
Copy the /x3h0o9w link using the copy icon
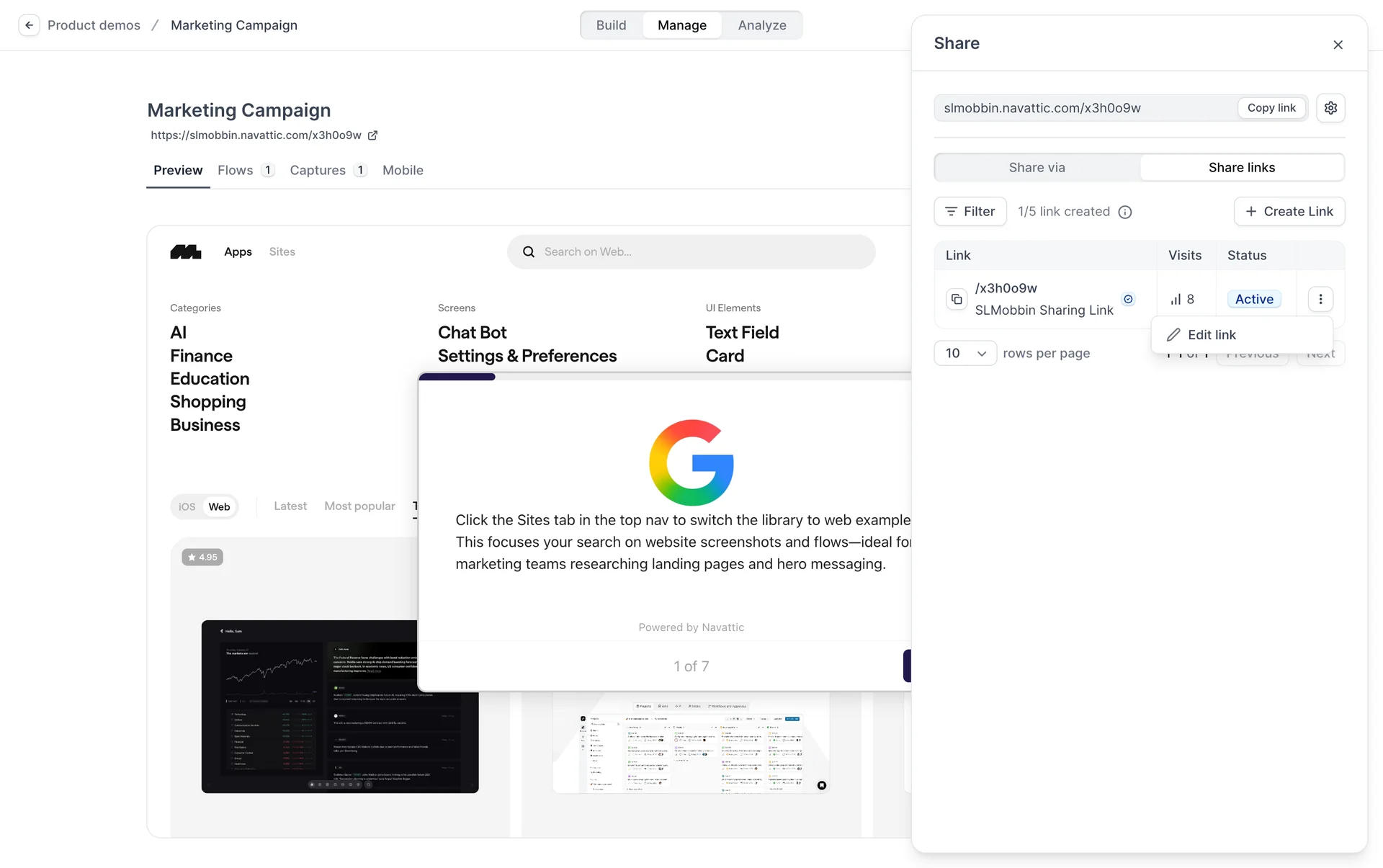956,299
